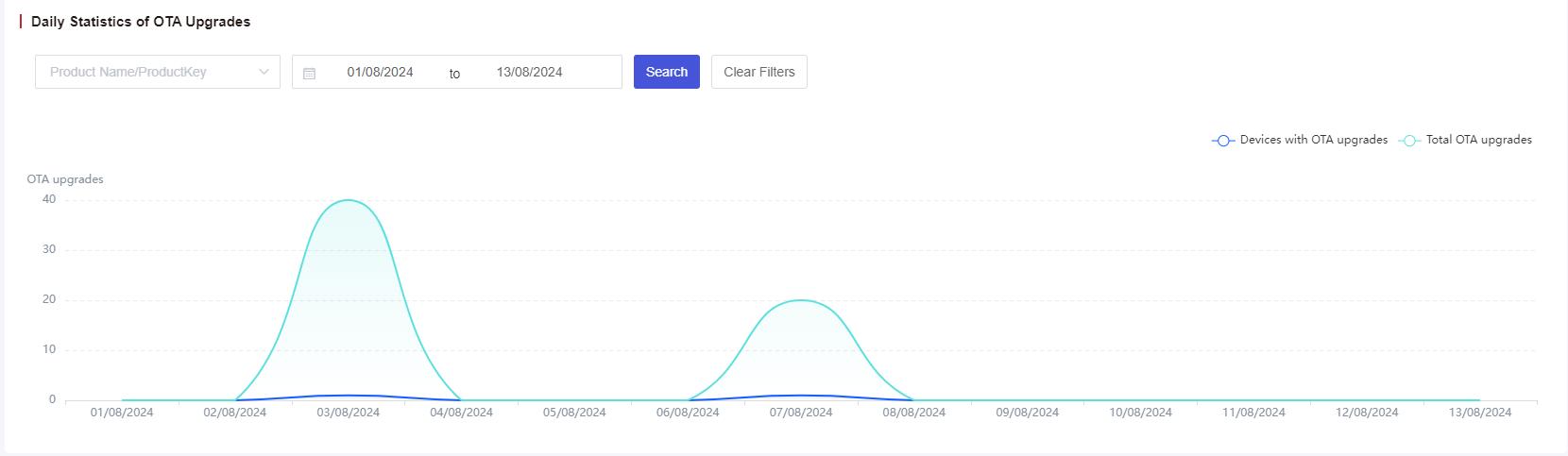Click the calendar icon in date range picker

(x=309, y=73)
